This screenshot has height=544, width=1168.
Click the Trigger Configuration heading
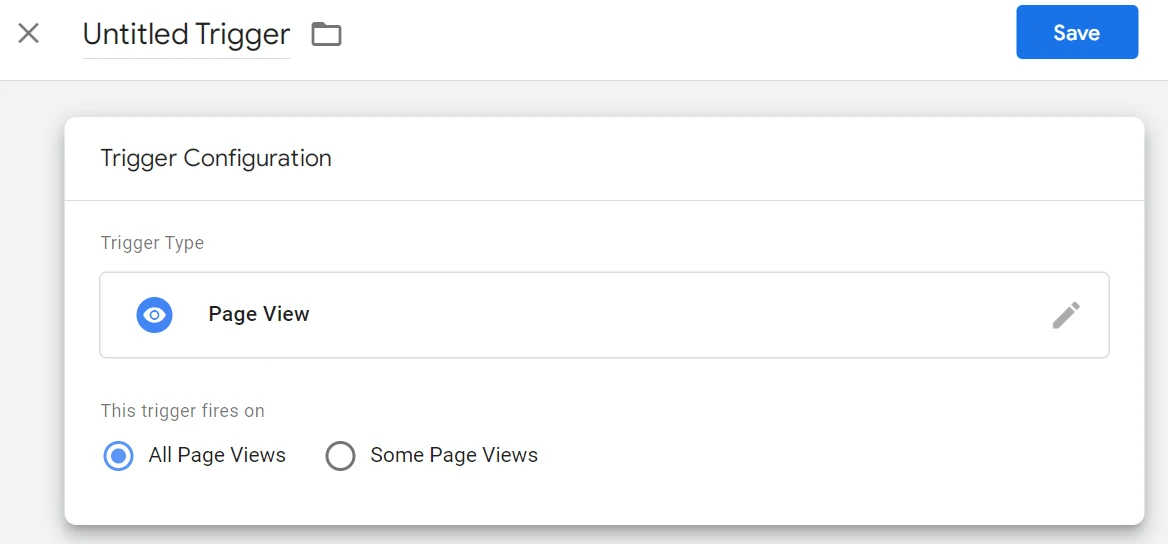[216, 158]
